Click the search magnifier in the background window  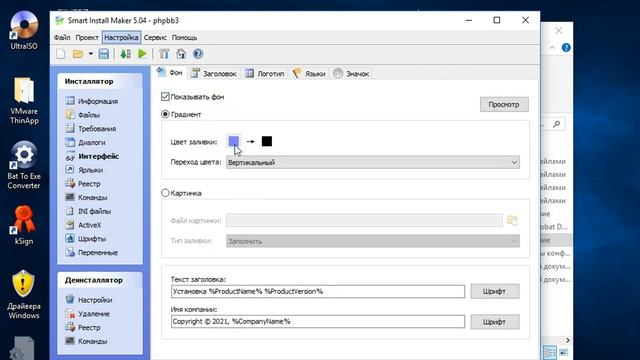click(x=557, y=124)
